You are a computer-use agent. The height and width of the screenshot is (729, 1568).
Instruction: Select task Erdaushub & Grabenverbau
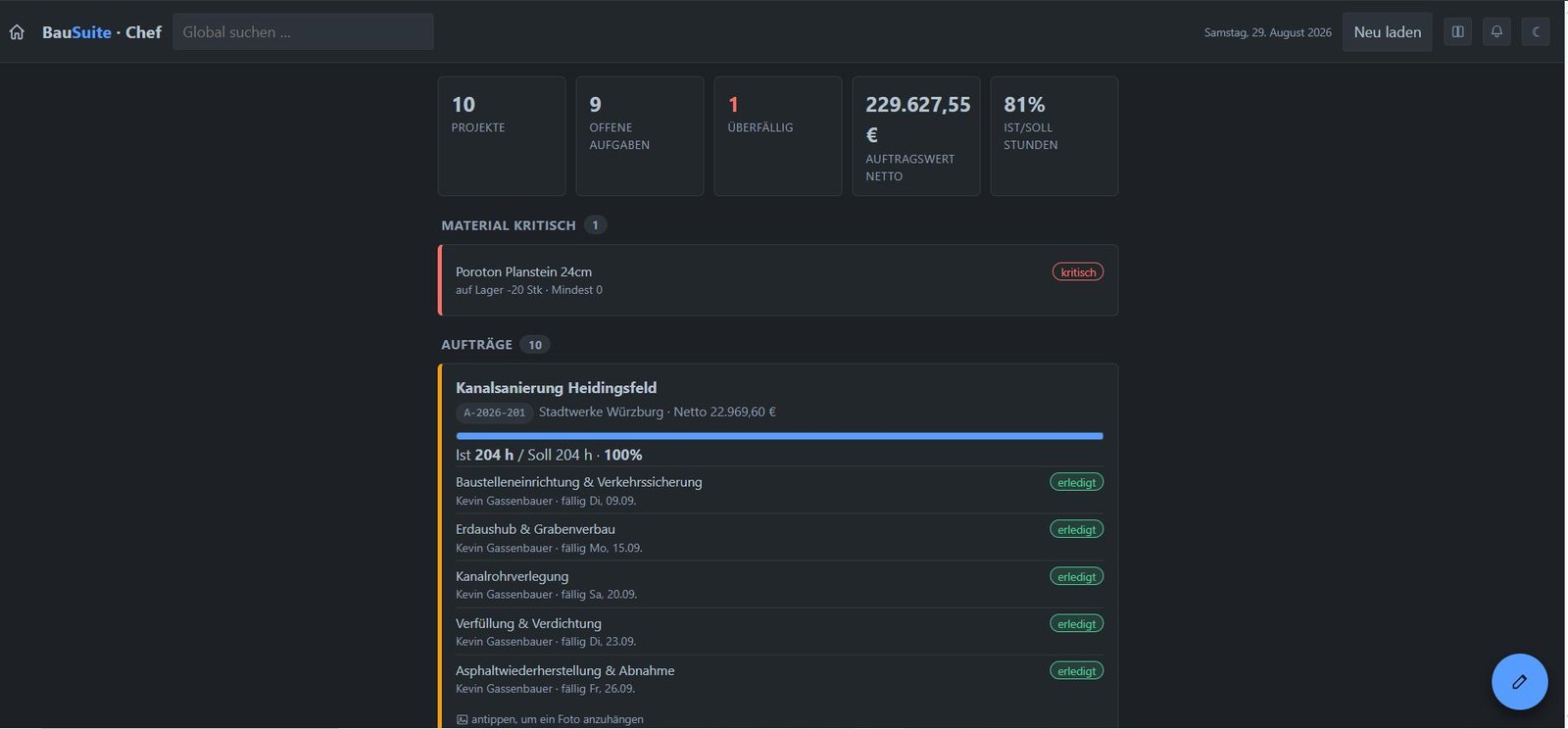(779, 537)
